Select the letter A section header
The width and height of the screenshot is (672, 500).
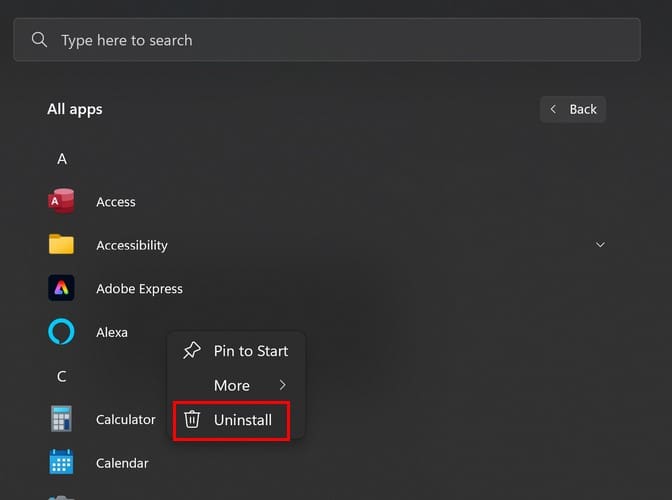[x=62, y=159]
